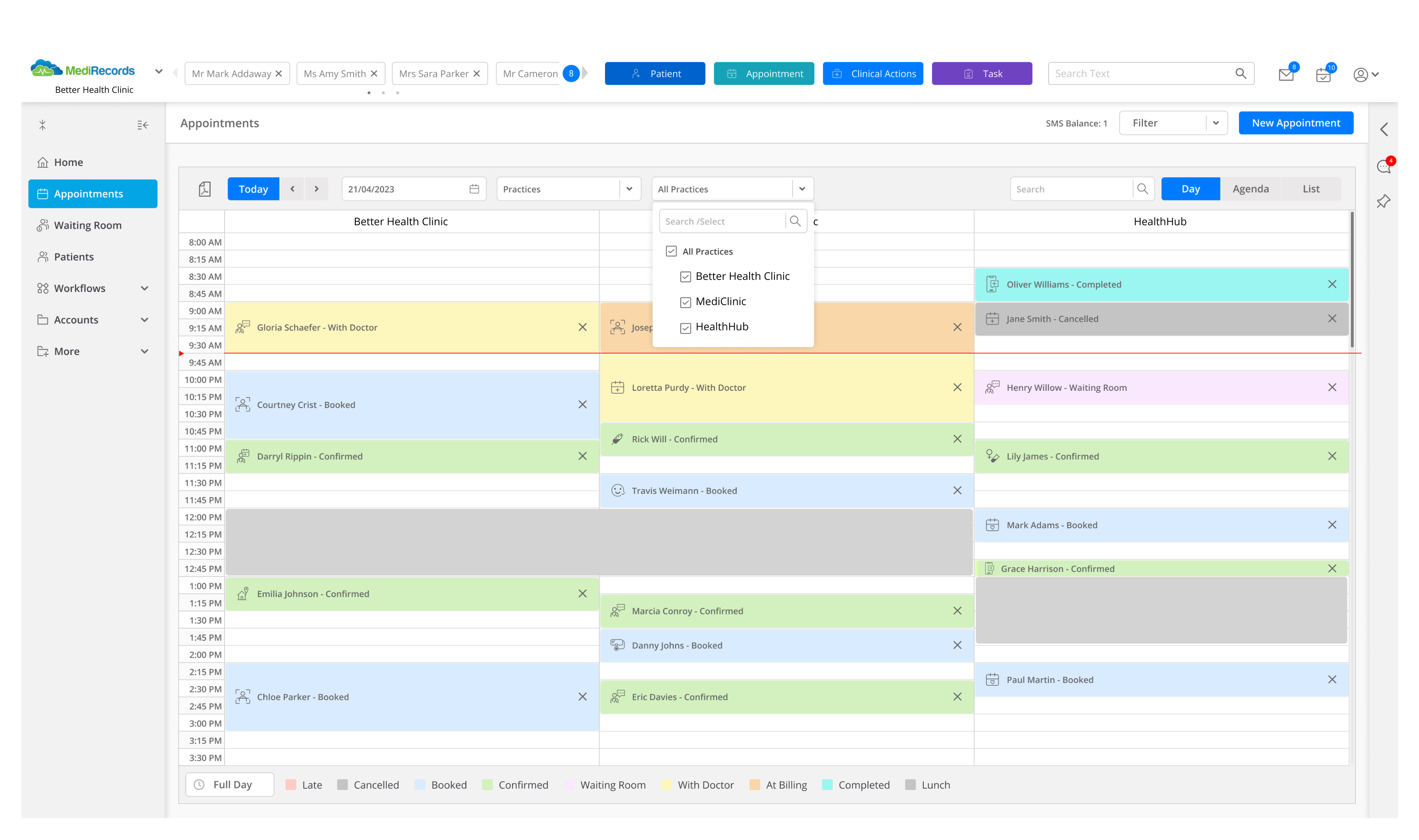Open the date picker calendar icon
This screenshot has height=840, width=1419.
click(x=474, y=189)
